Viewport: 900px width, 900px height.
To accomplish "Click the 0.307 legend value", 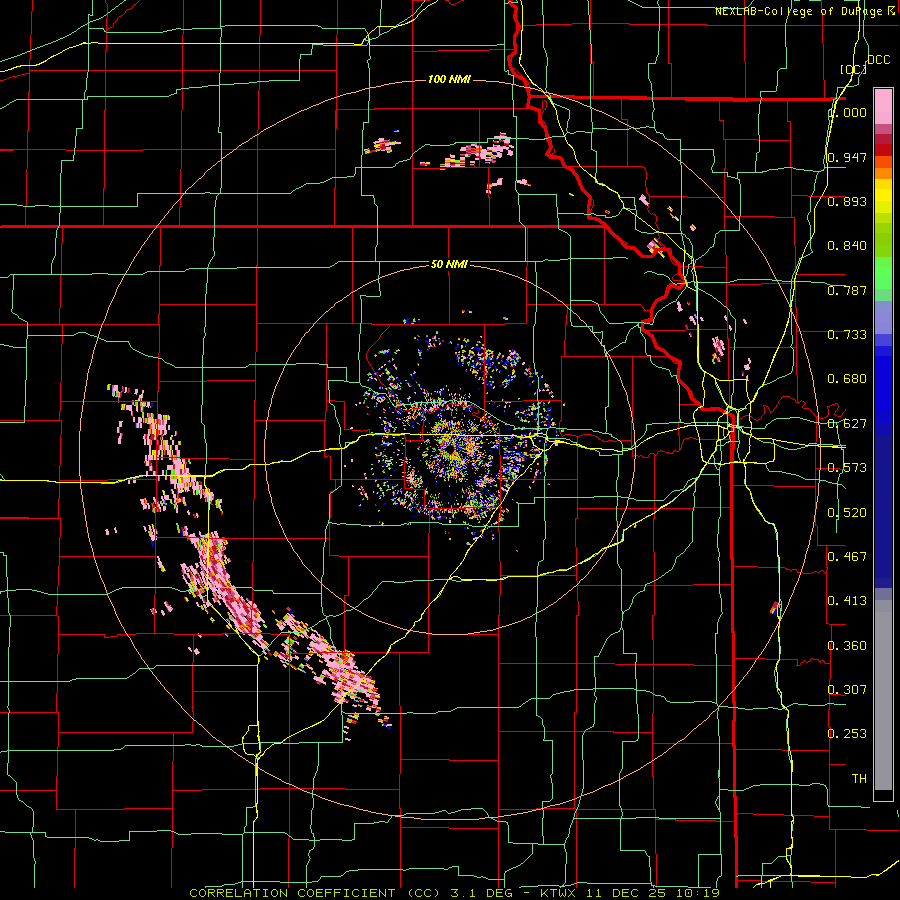I will [x=847, y=690].
